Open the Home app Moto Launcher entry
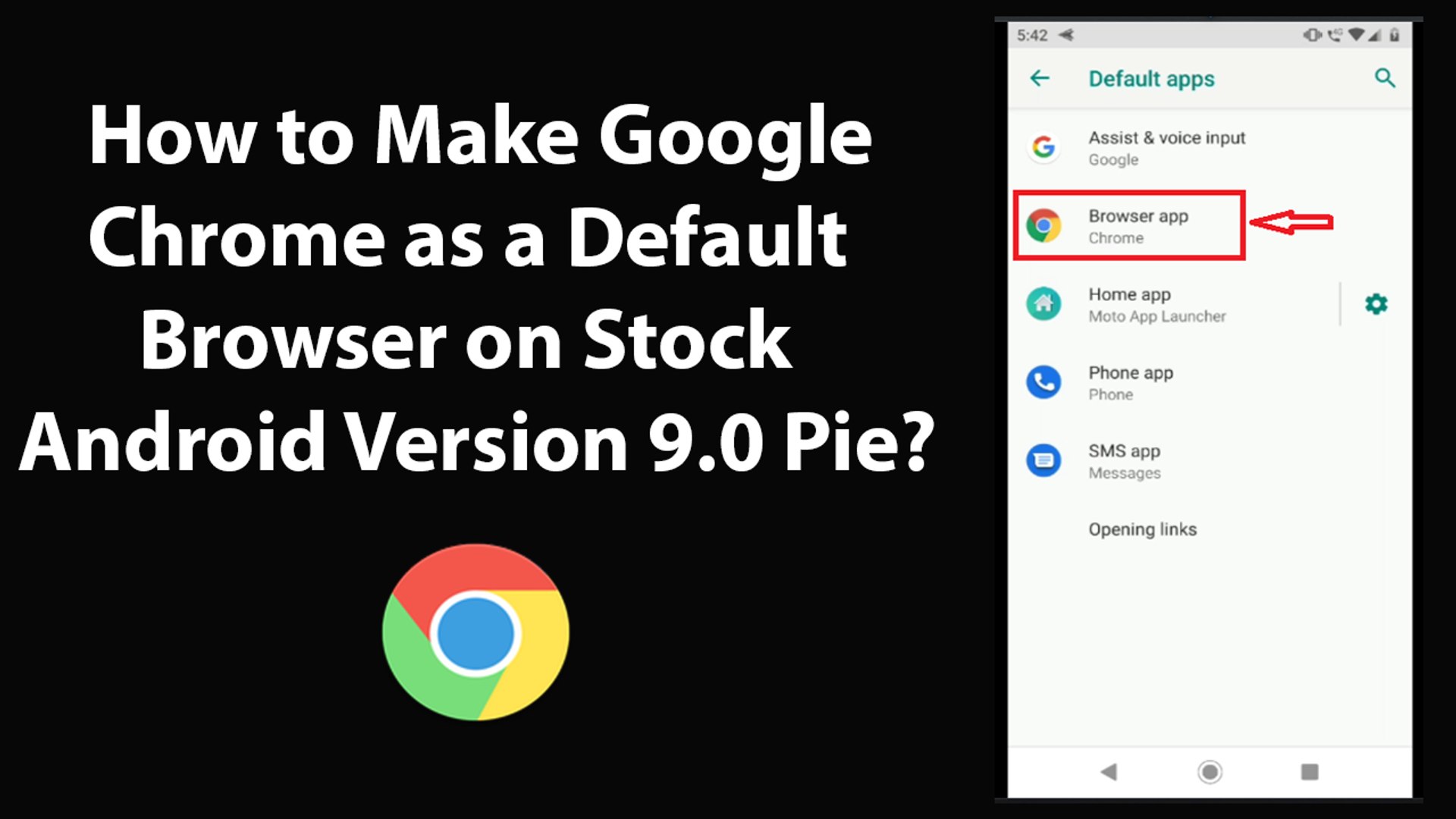Viewport: 1456px width, 819px height. click(x=1156, y=304)
